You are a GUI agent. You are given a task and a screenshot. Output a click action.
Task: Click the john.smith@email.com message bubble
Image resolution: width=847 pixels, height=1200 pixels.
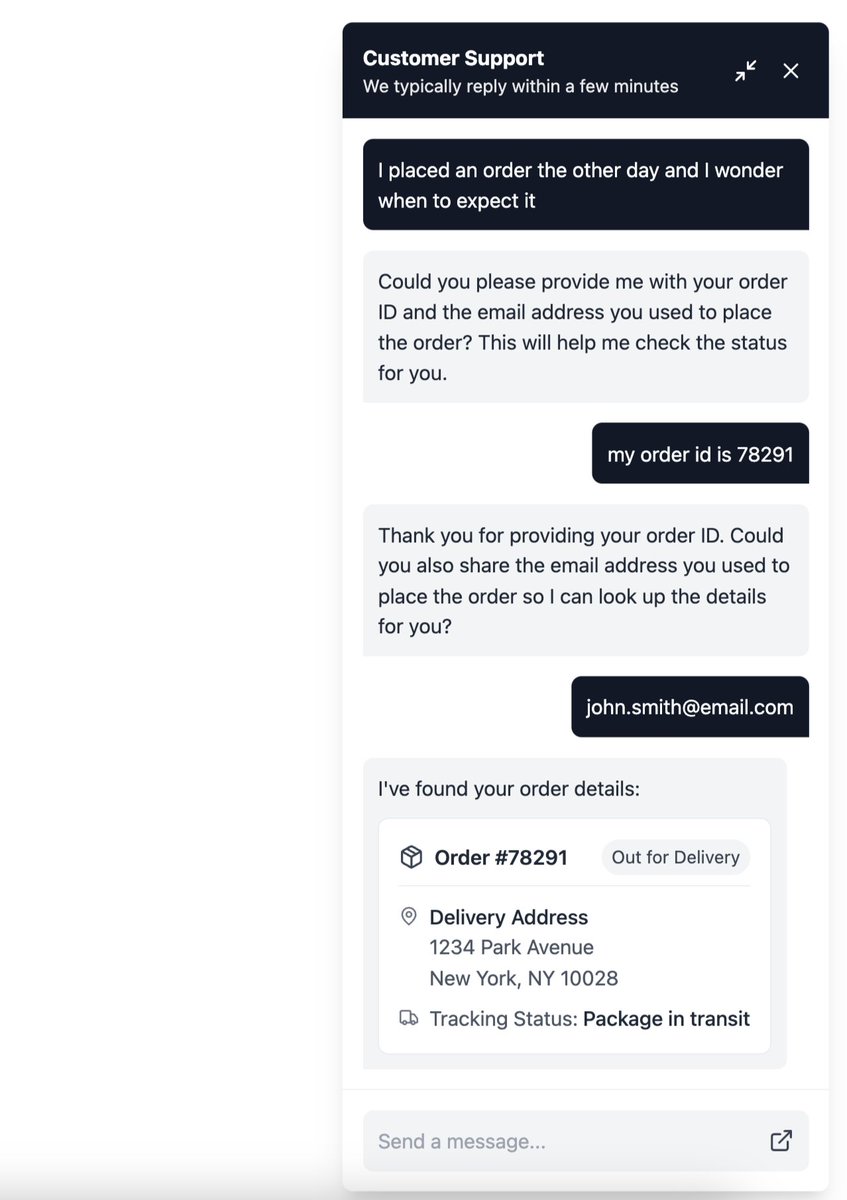click(690, 707)
